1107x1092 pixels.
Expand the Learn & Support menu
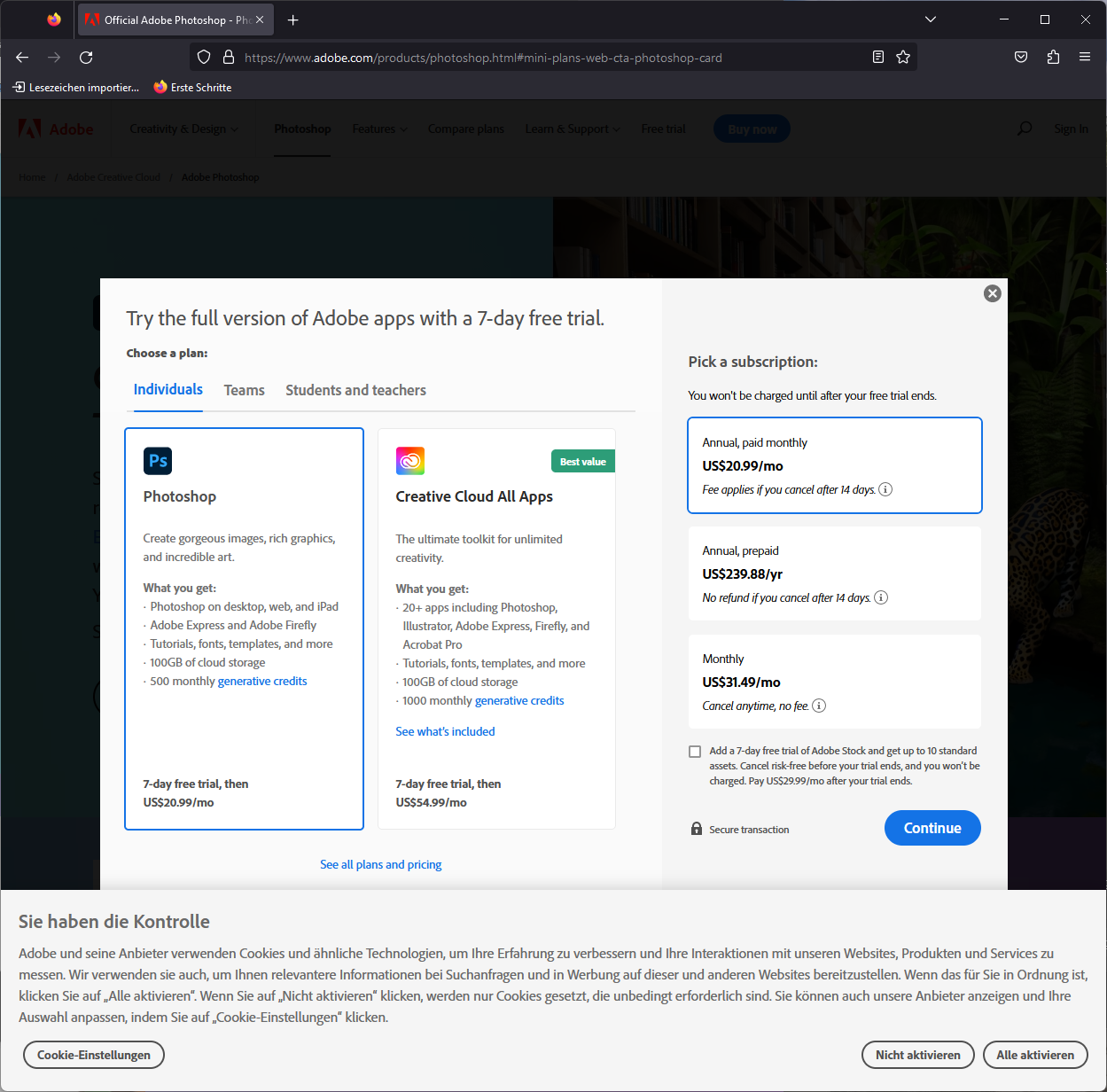click(572, 129)
